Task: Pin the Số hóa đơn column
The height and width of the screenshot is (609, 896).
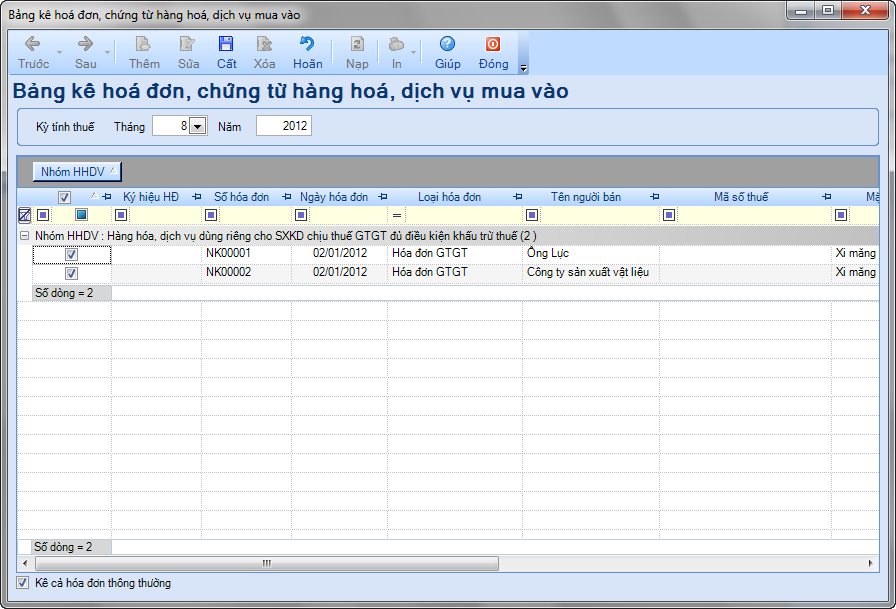Action: 286,197
